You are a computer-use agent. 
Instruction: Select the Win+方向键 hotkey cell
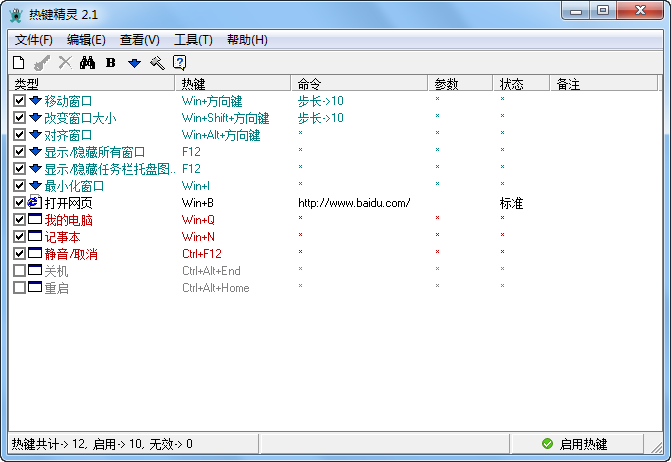[212, 101]
